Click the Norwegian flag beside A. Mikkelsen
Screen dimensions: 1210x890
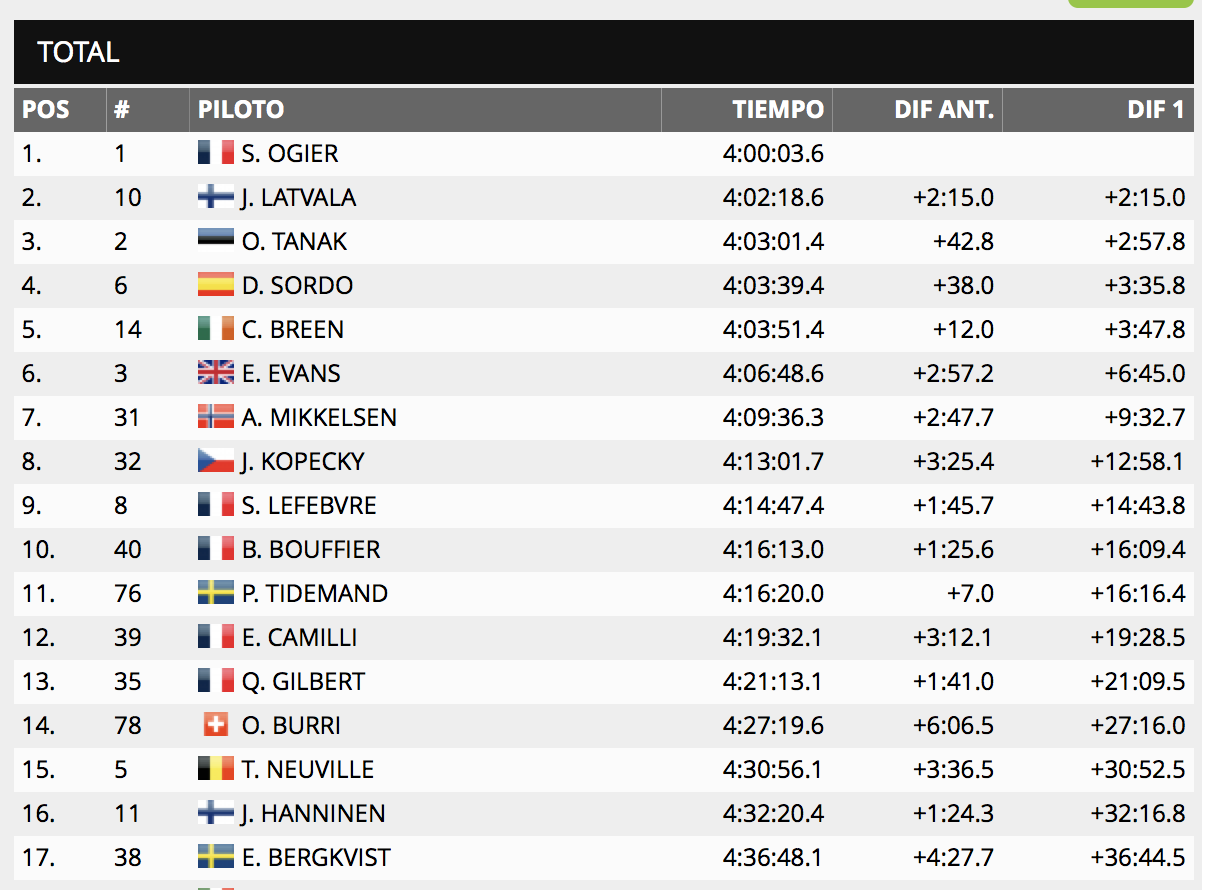pyautogui.click(x=215, y=417)
